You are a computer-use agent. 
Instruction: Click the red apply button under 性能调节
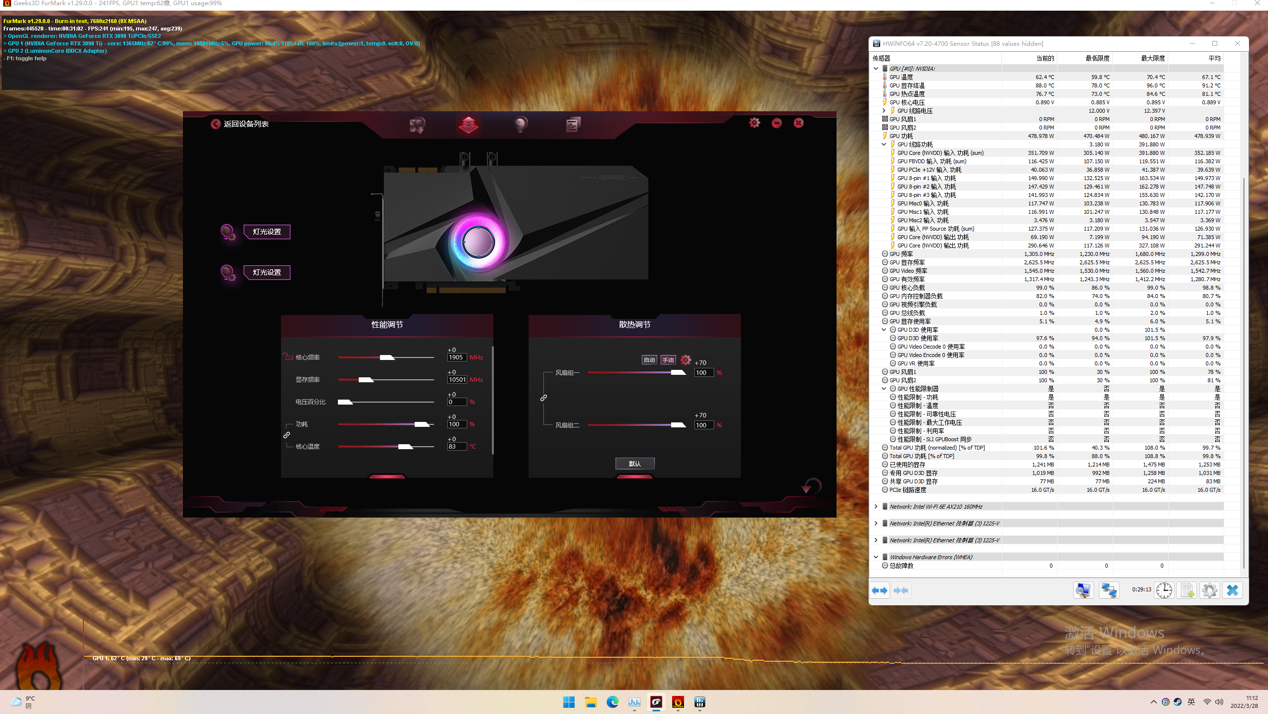[x=387, y=476]
